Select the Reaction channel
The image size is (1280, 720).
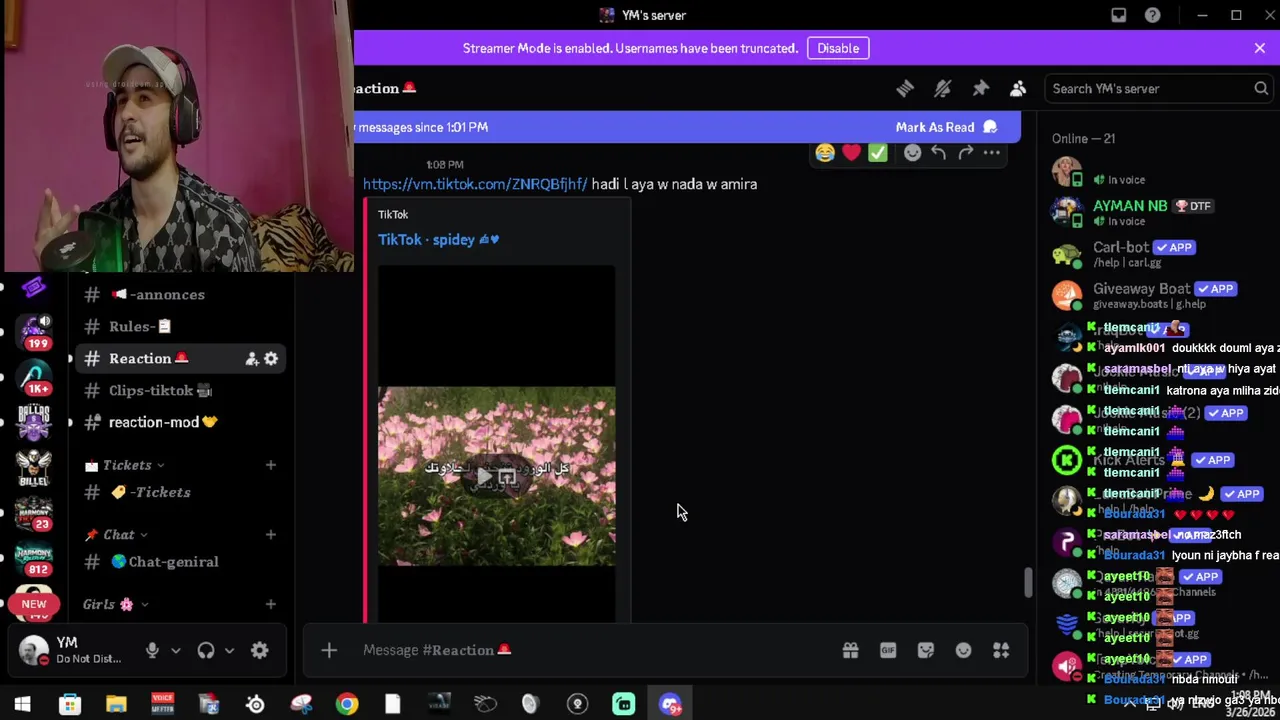180,358
